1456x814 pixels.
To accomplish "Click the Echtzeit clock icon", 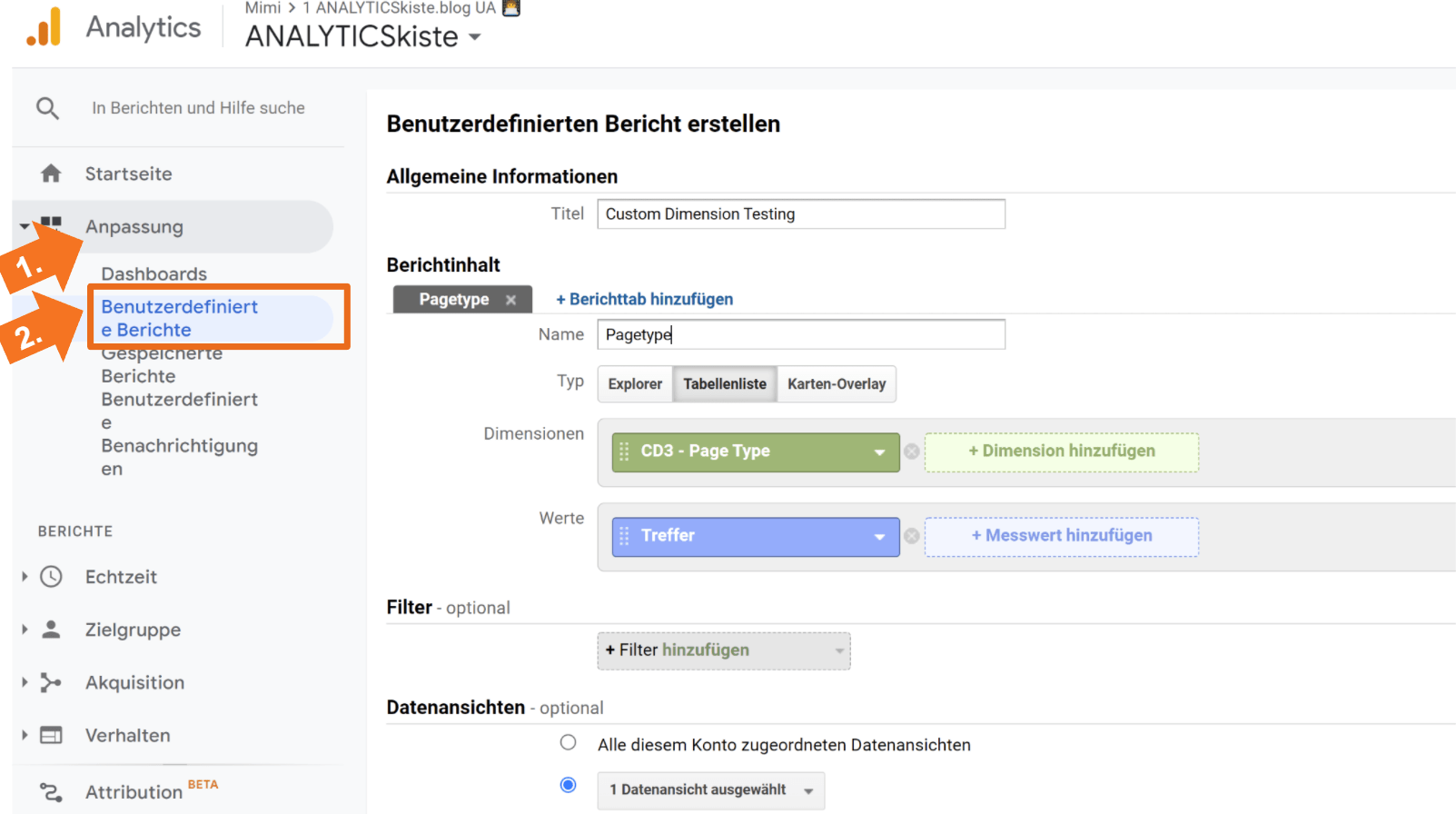I will (x=51, y=576).
